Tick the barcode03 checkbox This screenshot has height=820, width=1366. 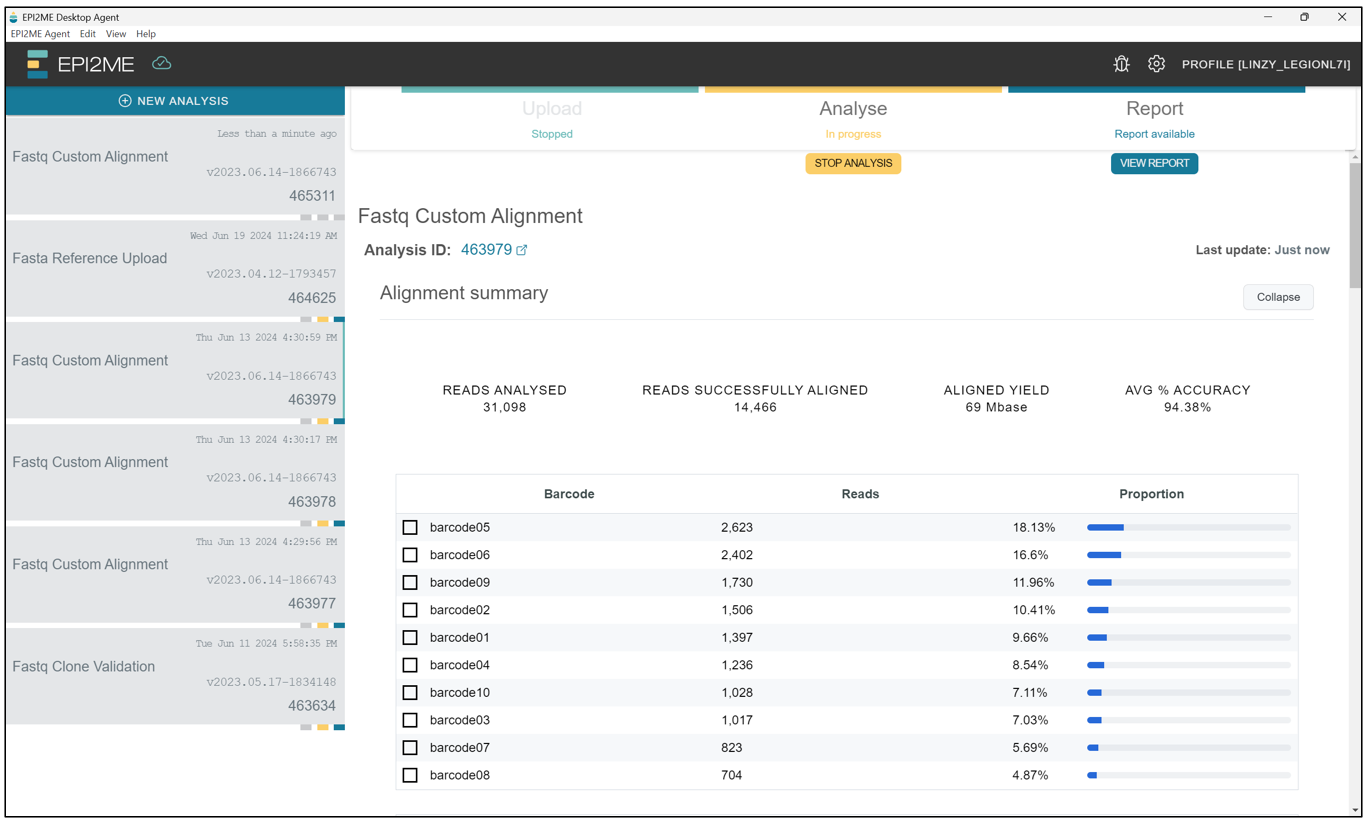click(410, 720)
